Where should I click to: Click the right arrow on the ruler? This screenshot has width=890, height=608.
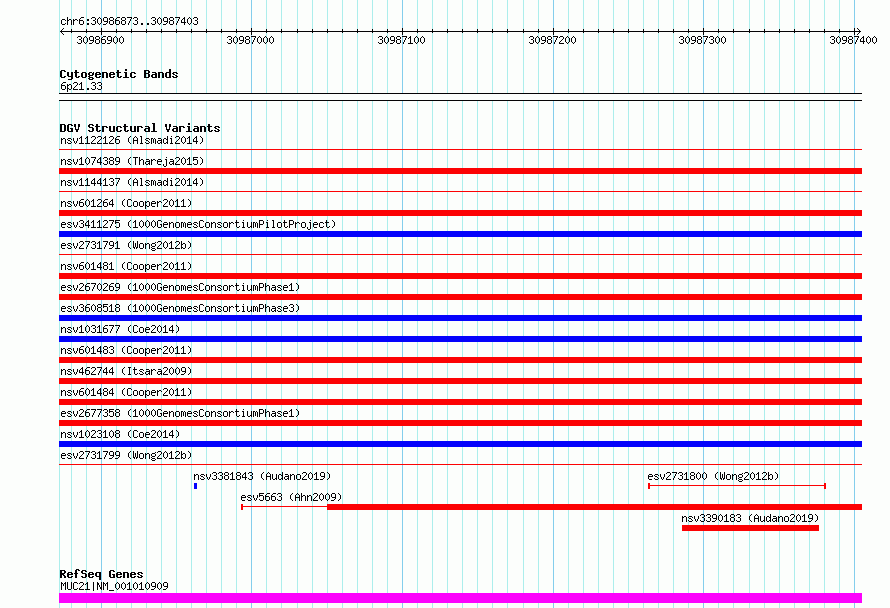[x=858, y=32]
